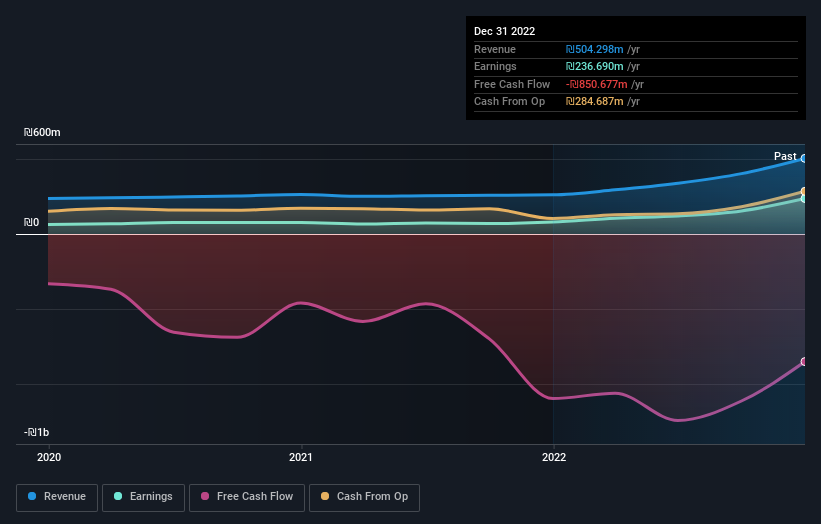Click the Cash From Op label in tooltip
Screen dimensions: 821x524
click(x=509, y=102)
